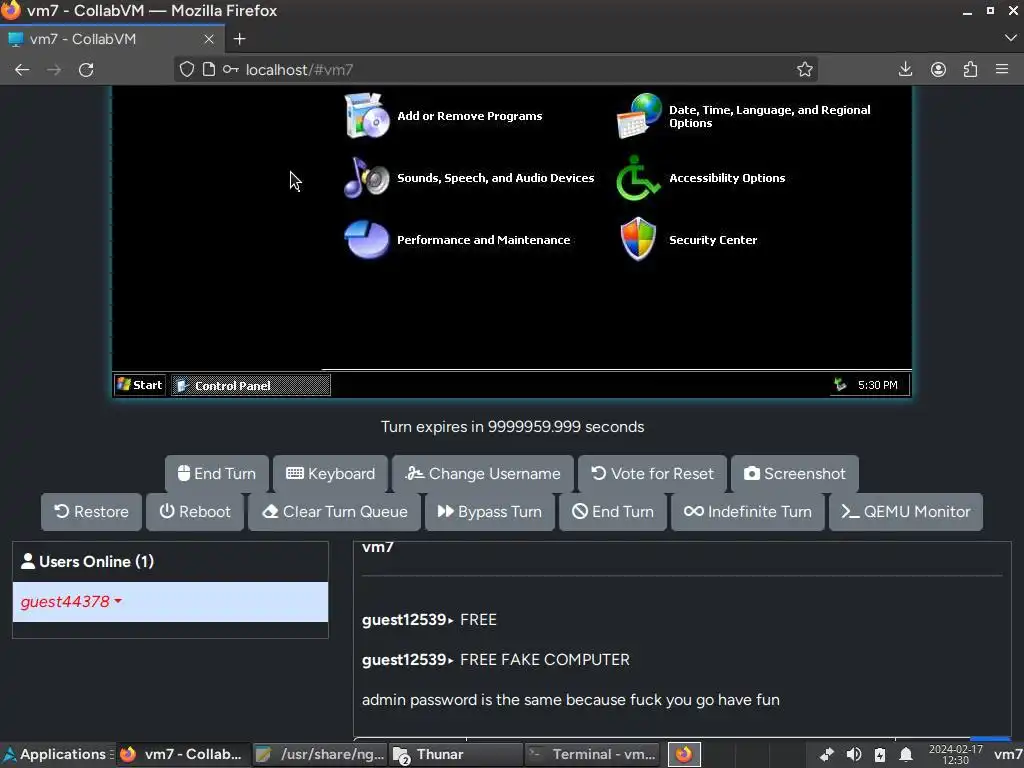1024x768 pixels.
Task: Click Change Username button
Action: coord(483,473)
